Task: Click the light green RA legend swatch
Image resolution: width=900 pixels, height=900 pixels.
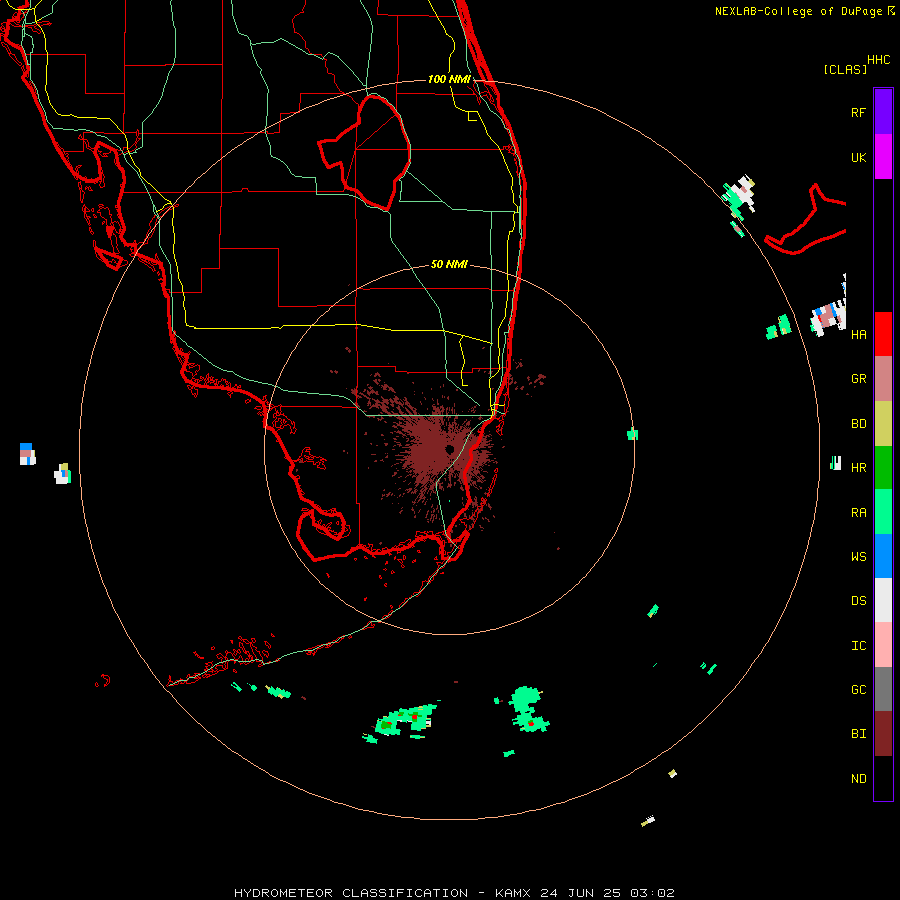Action: click(x=883, y=512)
